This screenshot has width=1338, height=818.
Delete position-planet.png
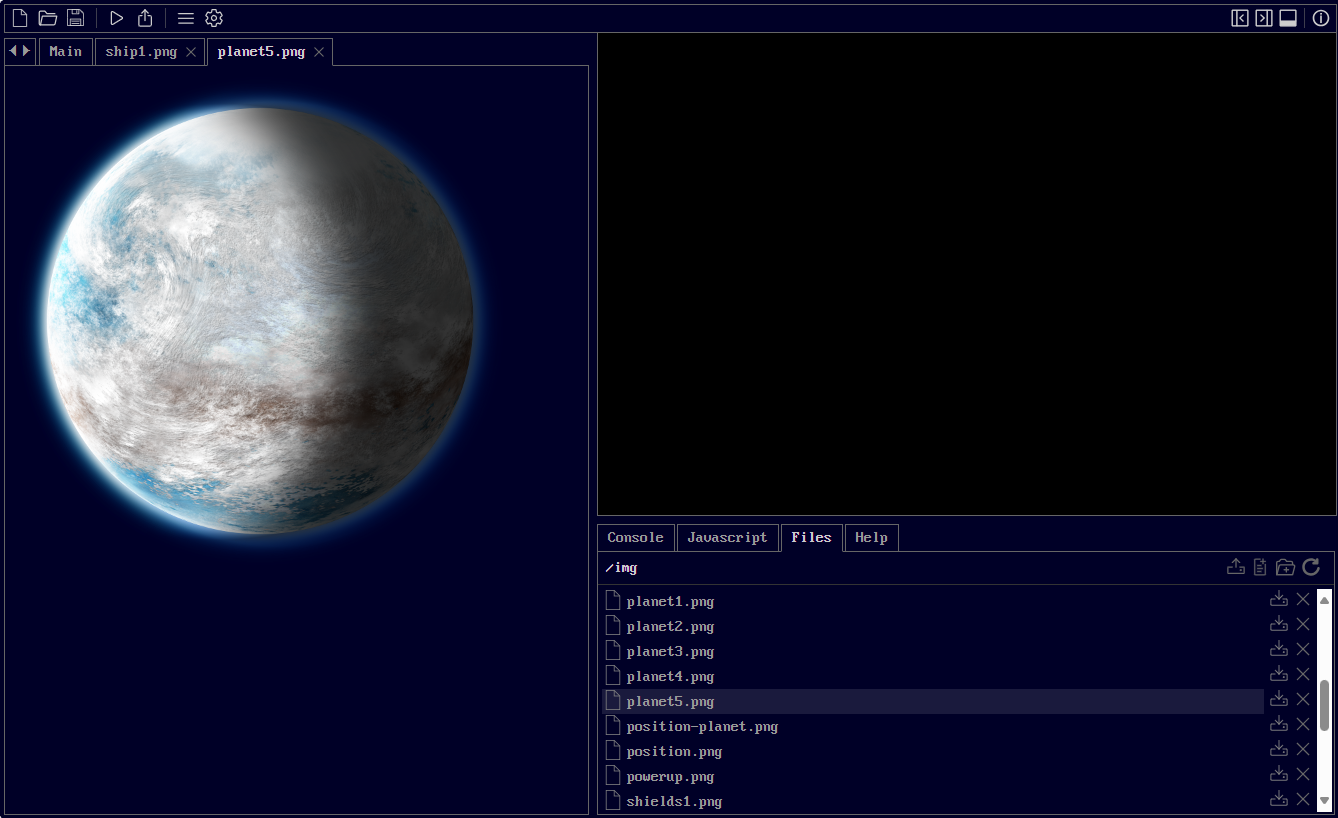[x=1303, y=724]
